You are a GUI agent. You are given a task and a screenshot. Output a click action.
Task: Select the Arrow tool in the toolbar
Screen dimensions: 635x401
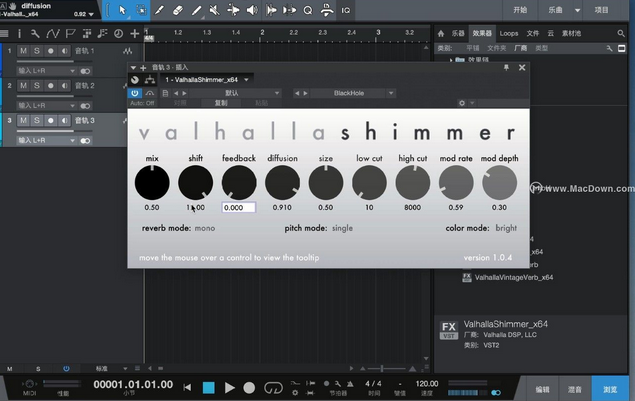[x=122, y=10]
